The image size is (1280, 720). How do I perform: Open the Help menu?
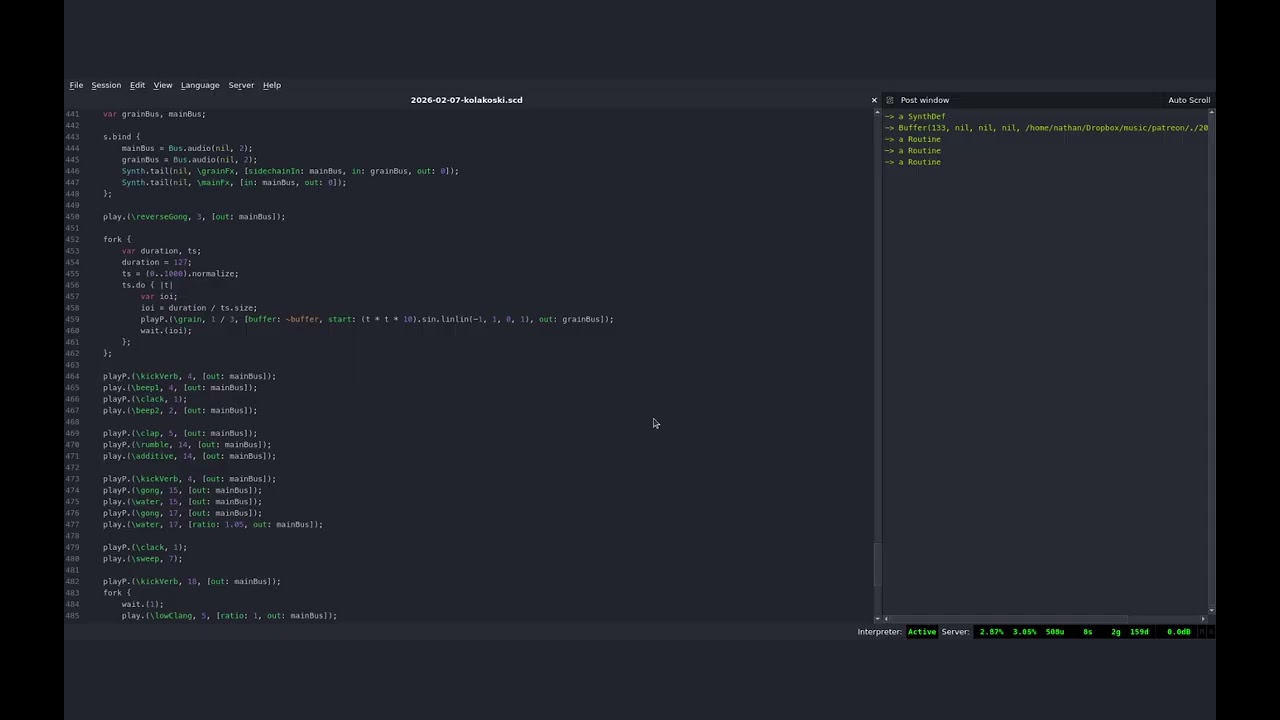(272, 85)
